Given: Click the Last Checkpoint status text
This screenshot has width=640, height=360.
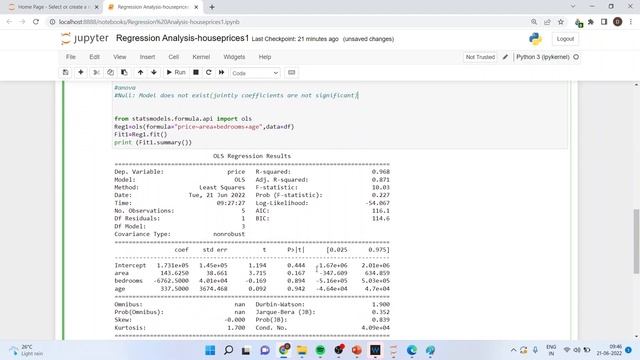Looking at the screenshot, I should 295,39.
